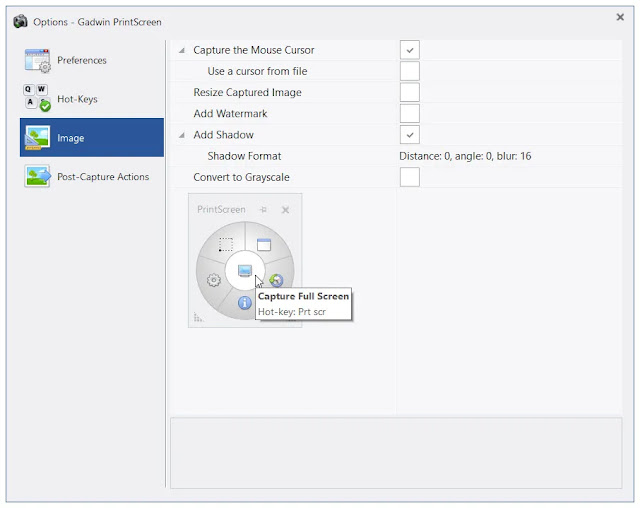The image size is (640, 508).
Task: Click the Add Watermark label
Action: [x=230, y=113]
